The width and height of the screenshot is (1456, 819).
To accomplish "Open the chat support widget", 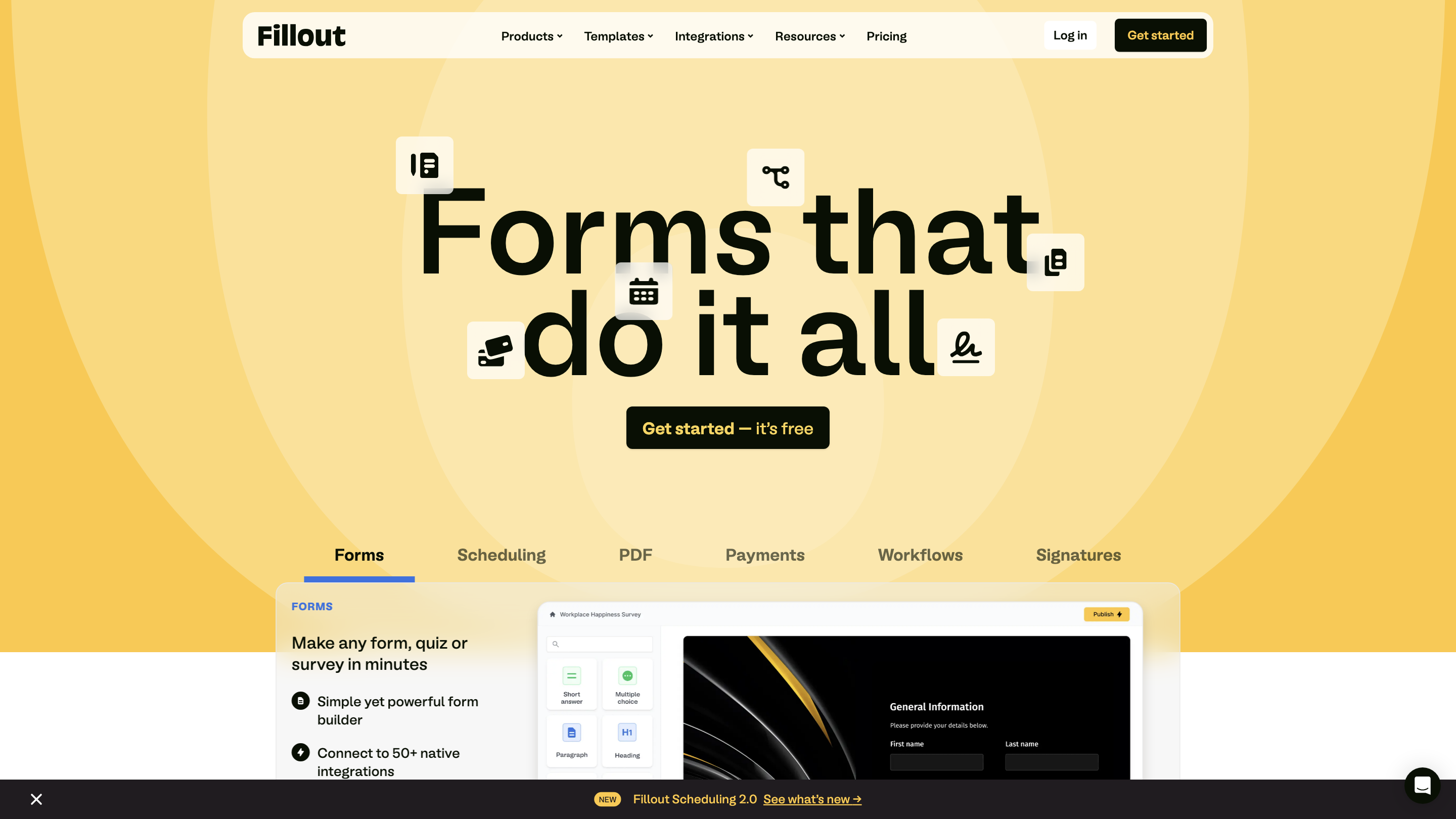I will point(1422,786).
